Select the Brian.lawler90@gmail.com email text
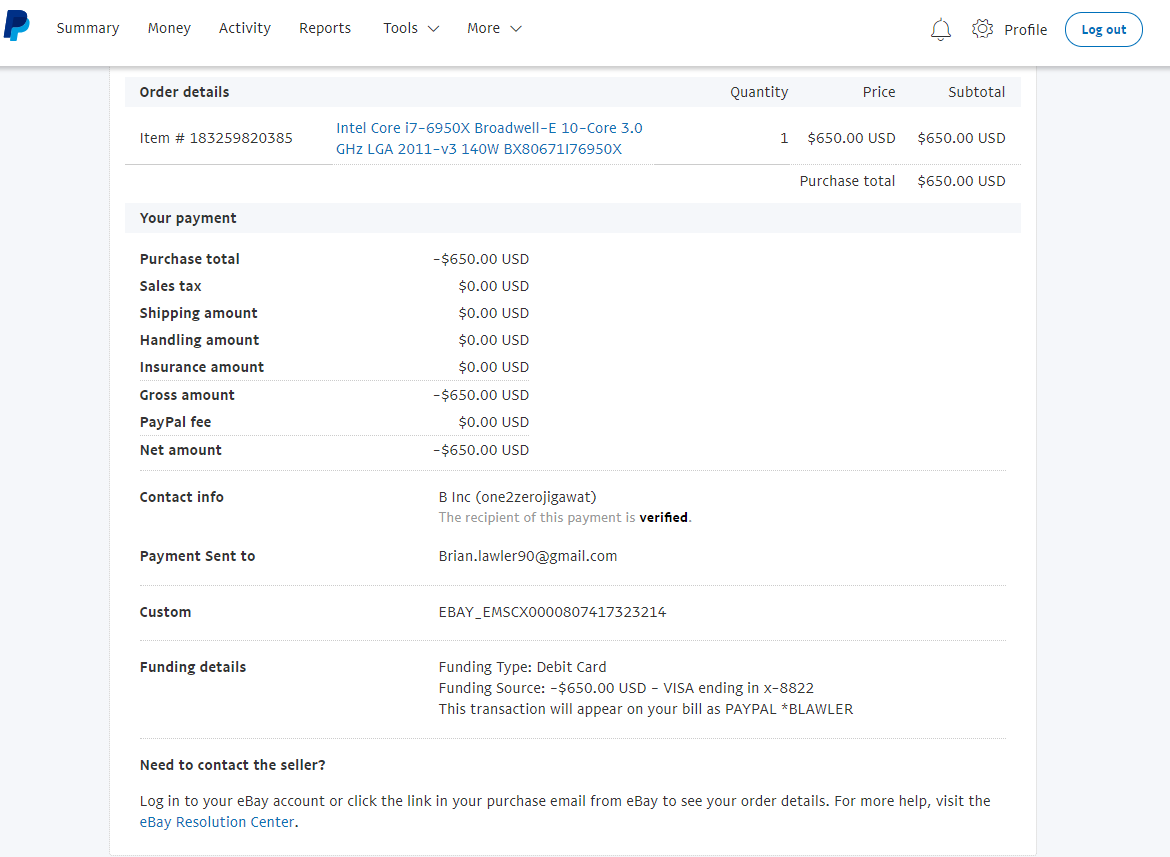Screen dimensions: 1170x857 tap(528, 556)
